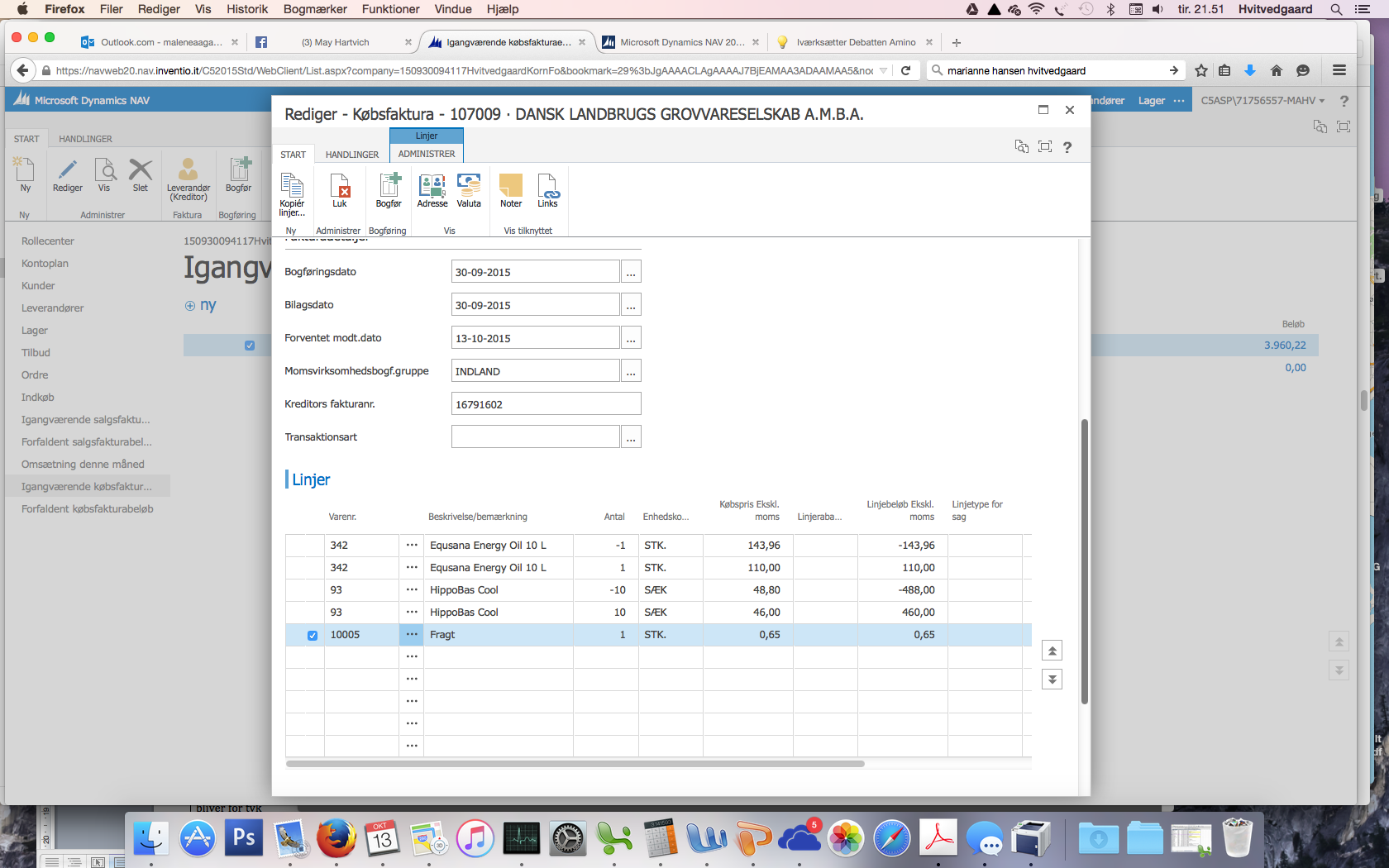Image resolution: width=1389 pixels, height=868 pixels.
Task: Click the horizontal scrollbar under the Linjer grid
Action: [575, 764]
